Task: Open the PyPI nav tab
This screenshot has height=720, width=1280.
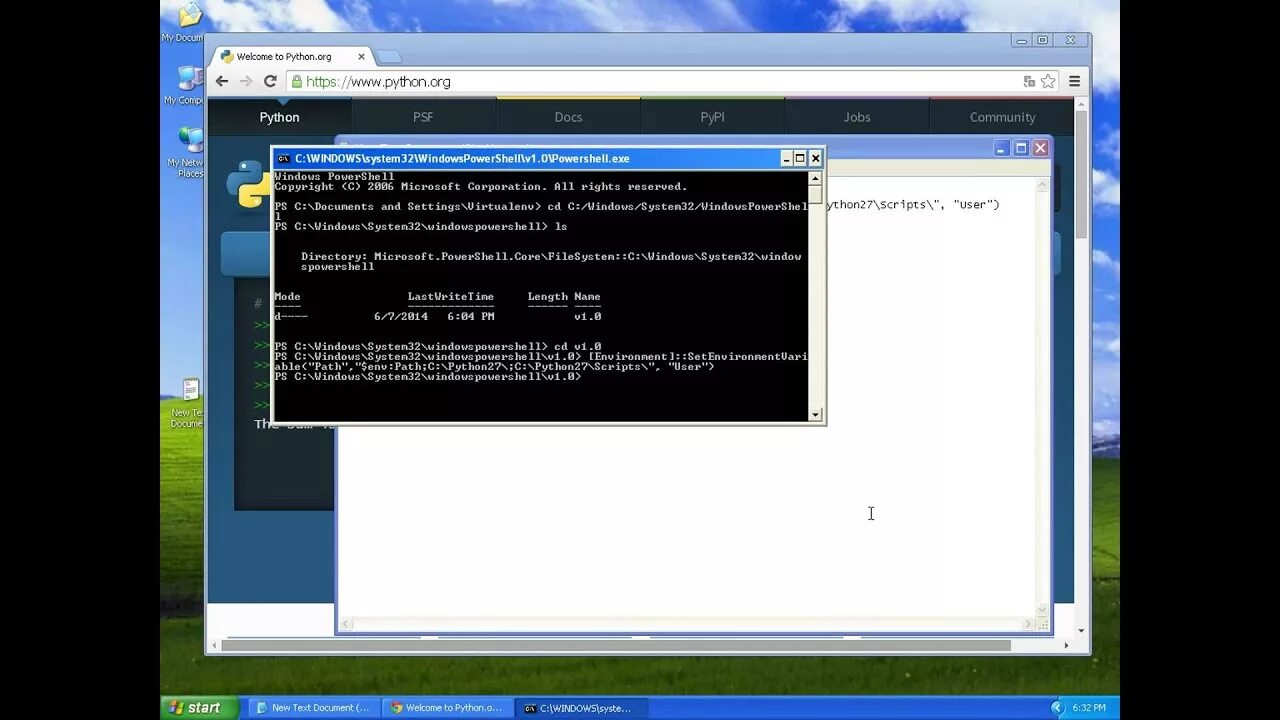Action: pyautogui.click(x=712, y=117)
